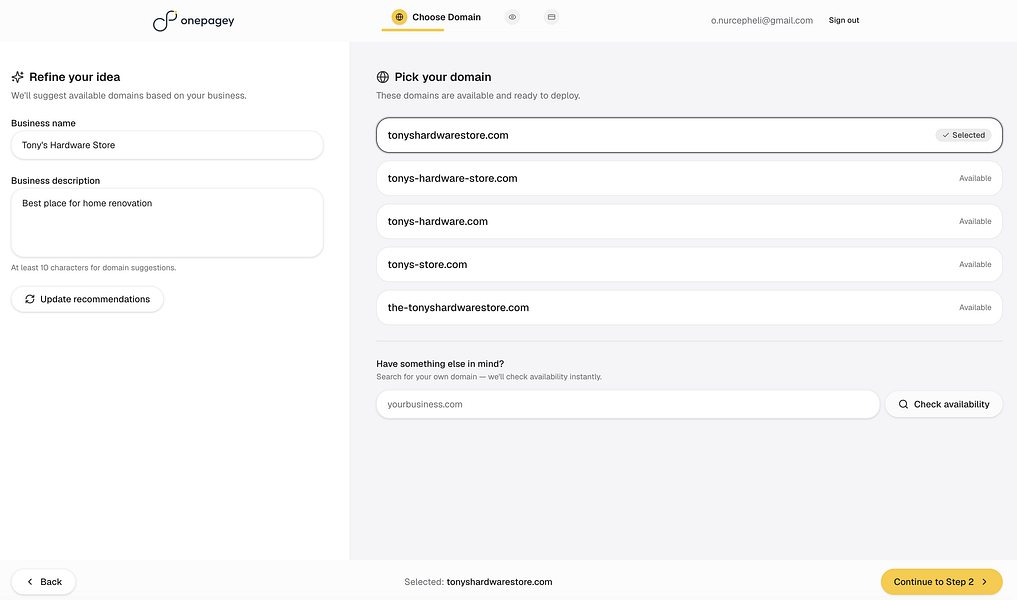The height and width of the screenshot is (600, 1017).
Task: Edit the Business description text area
Action: 167,222
